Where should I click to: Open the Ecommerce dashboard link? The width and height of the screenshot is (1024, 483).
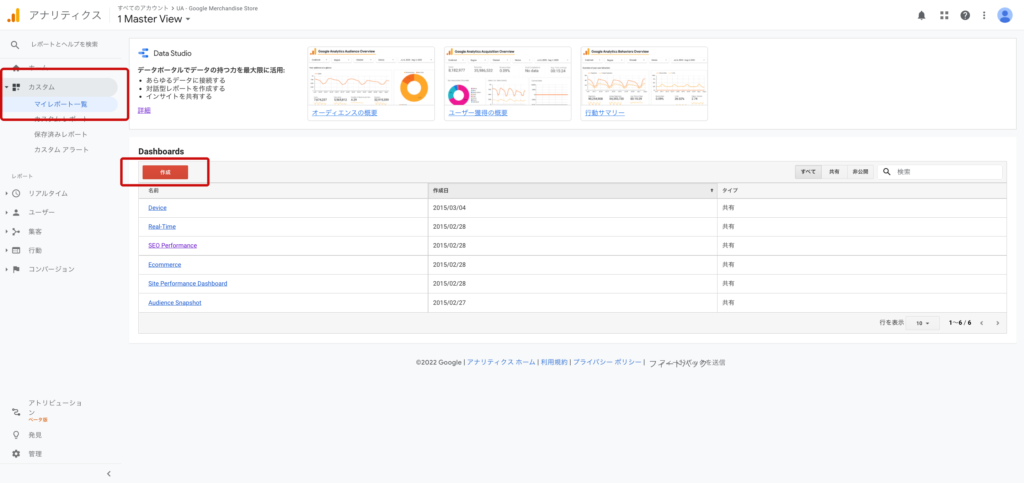pos(165,264)
